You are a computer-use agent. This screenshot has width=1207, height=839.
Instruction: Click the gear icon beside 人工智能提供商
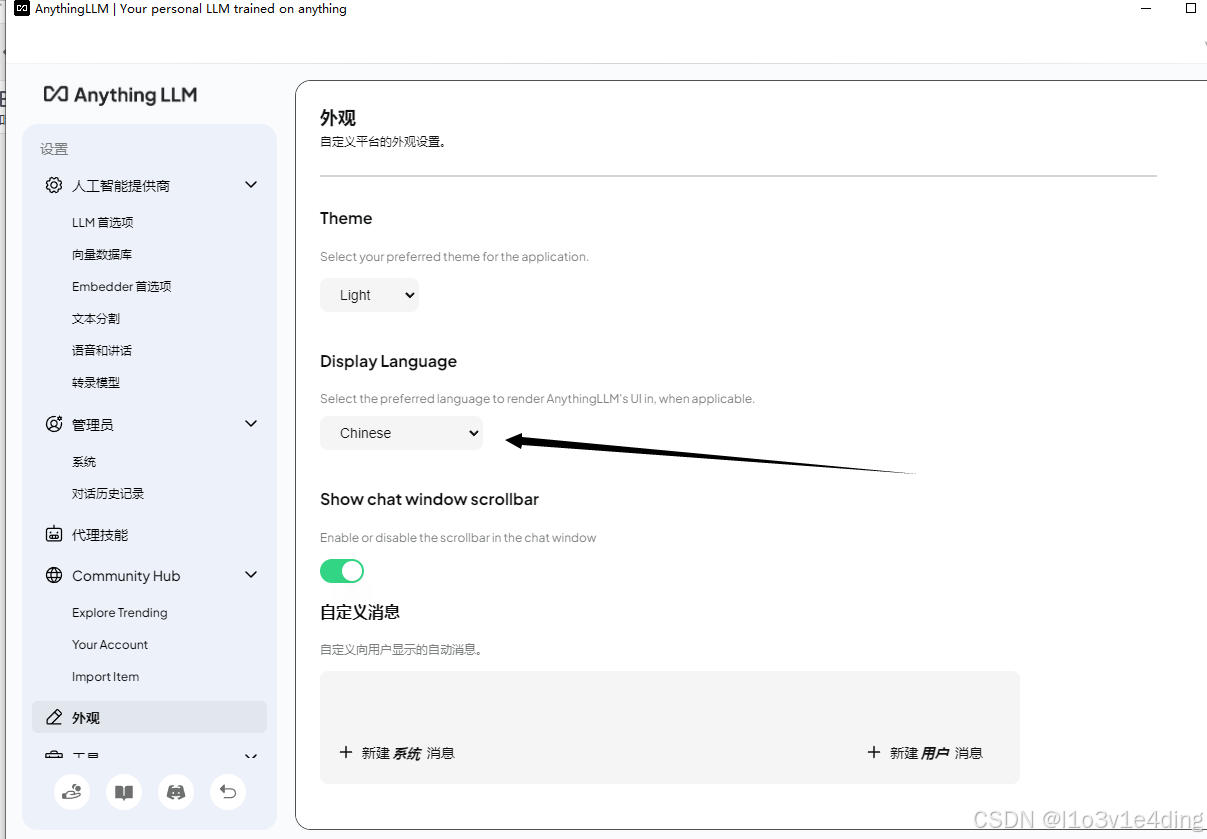54,185
